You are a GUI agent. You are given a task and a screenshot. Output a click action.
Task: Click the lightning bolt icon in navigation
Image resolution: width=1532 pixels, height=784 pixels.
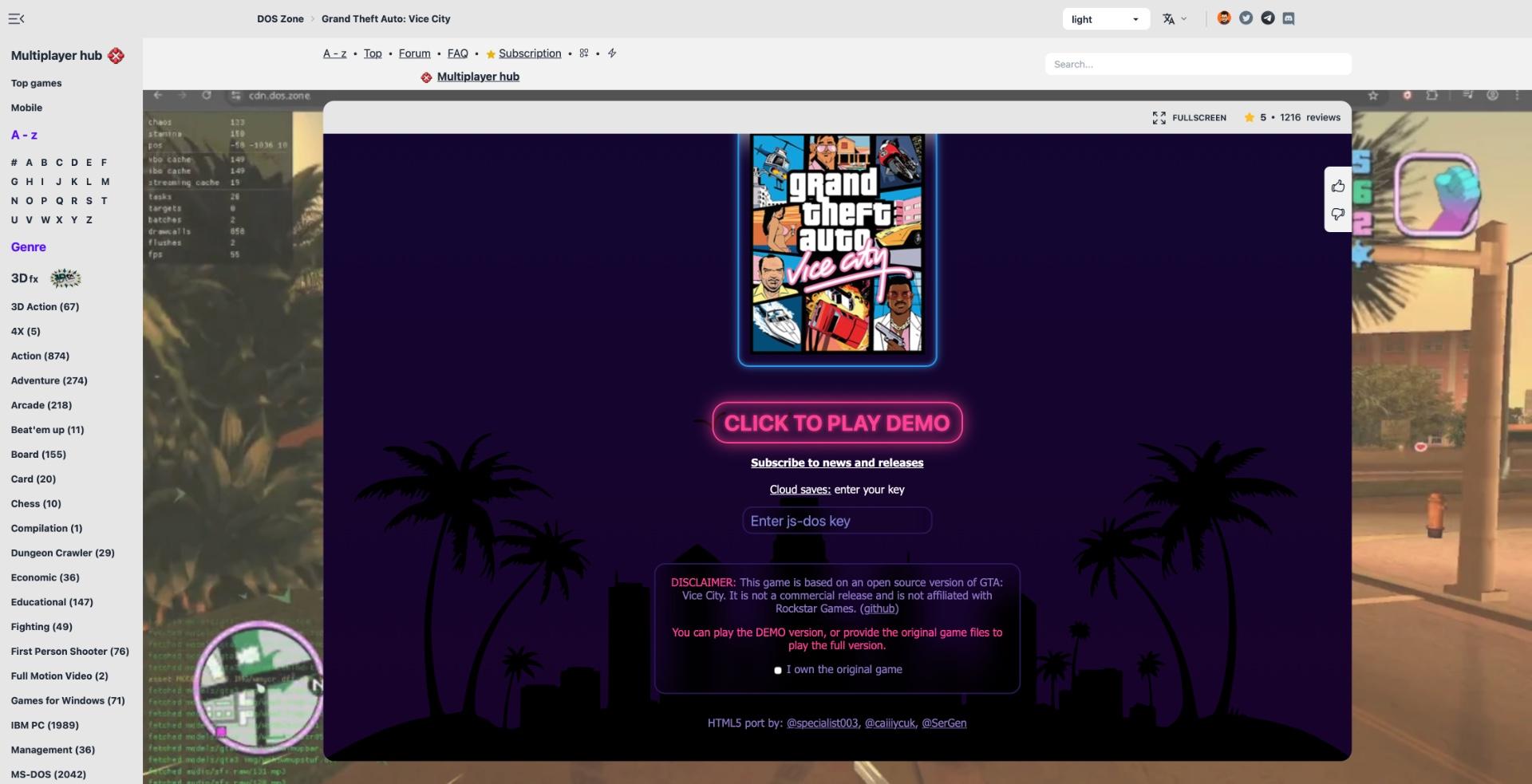612,53
